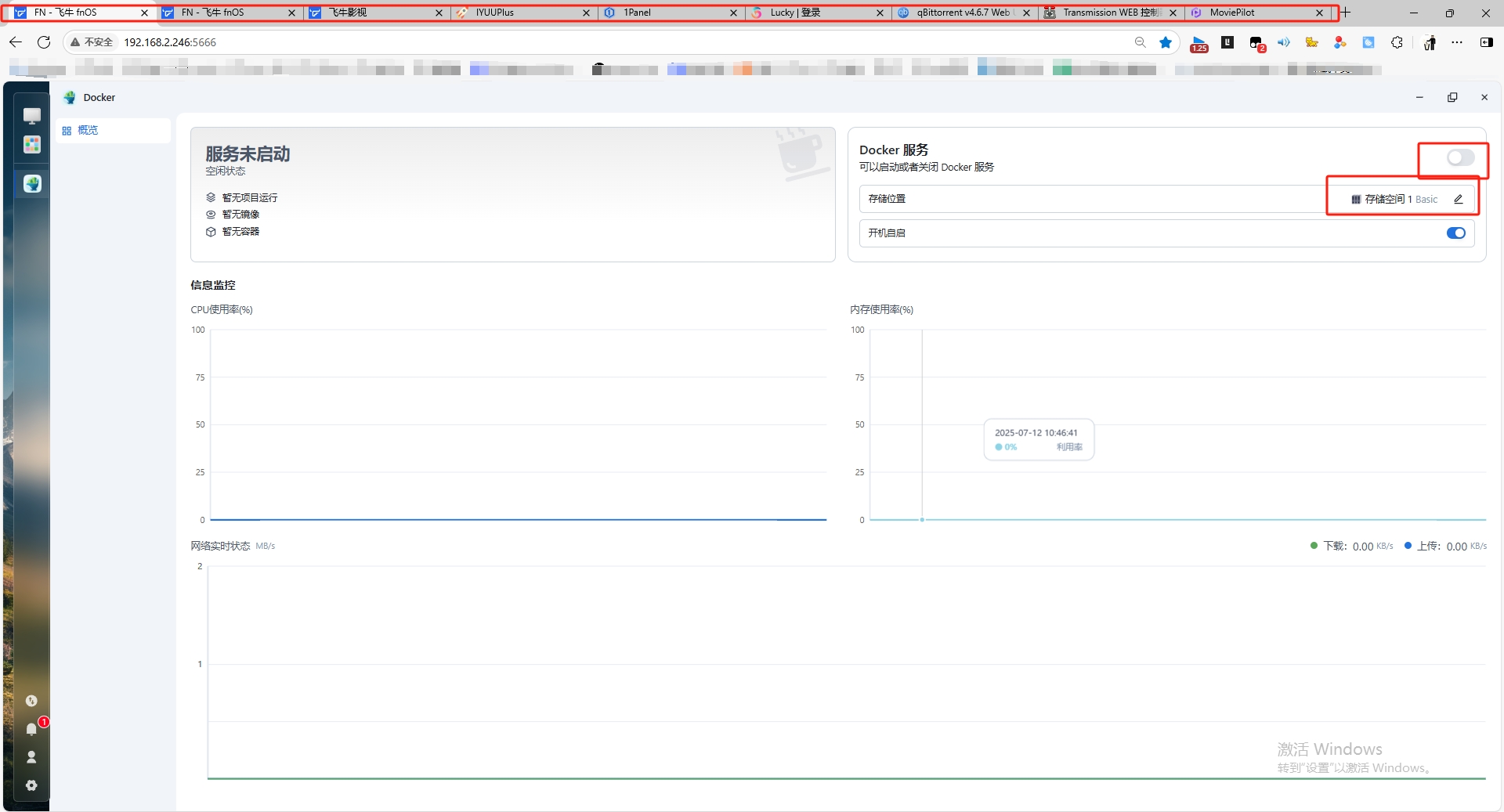The image size is (1504, 812).
Task: Open a new browser tab
Action: tap(1346, 13)
